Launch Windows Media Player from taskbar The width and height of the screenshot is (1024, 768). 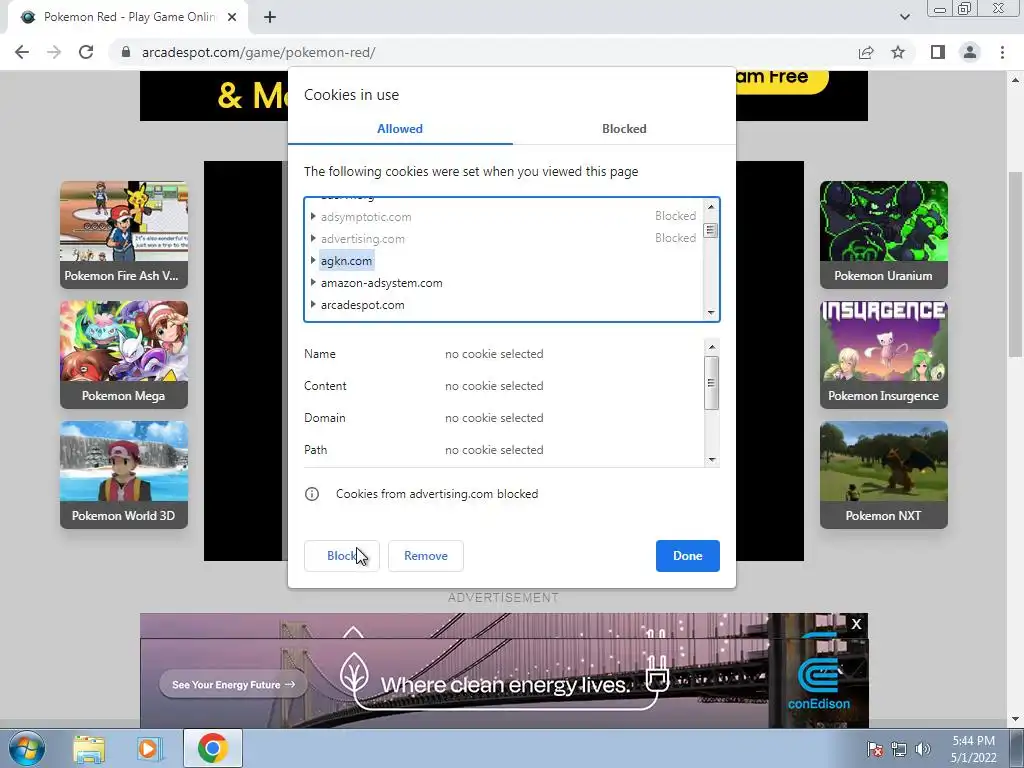pos(150,748)
